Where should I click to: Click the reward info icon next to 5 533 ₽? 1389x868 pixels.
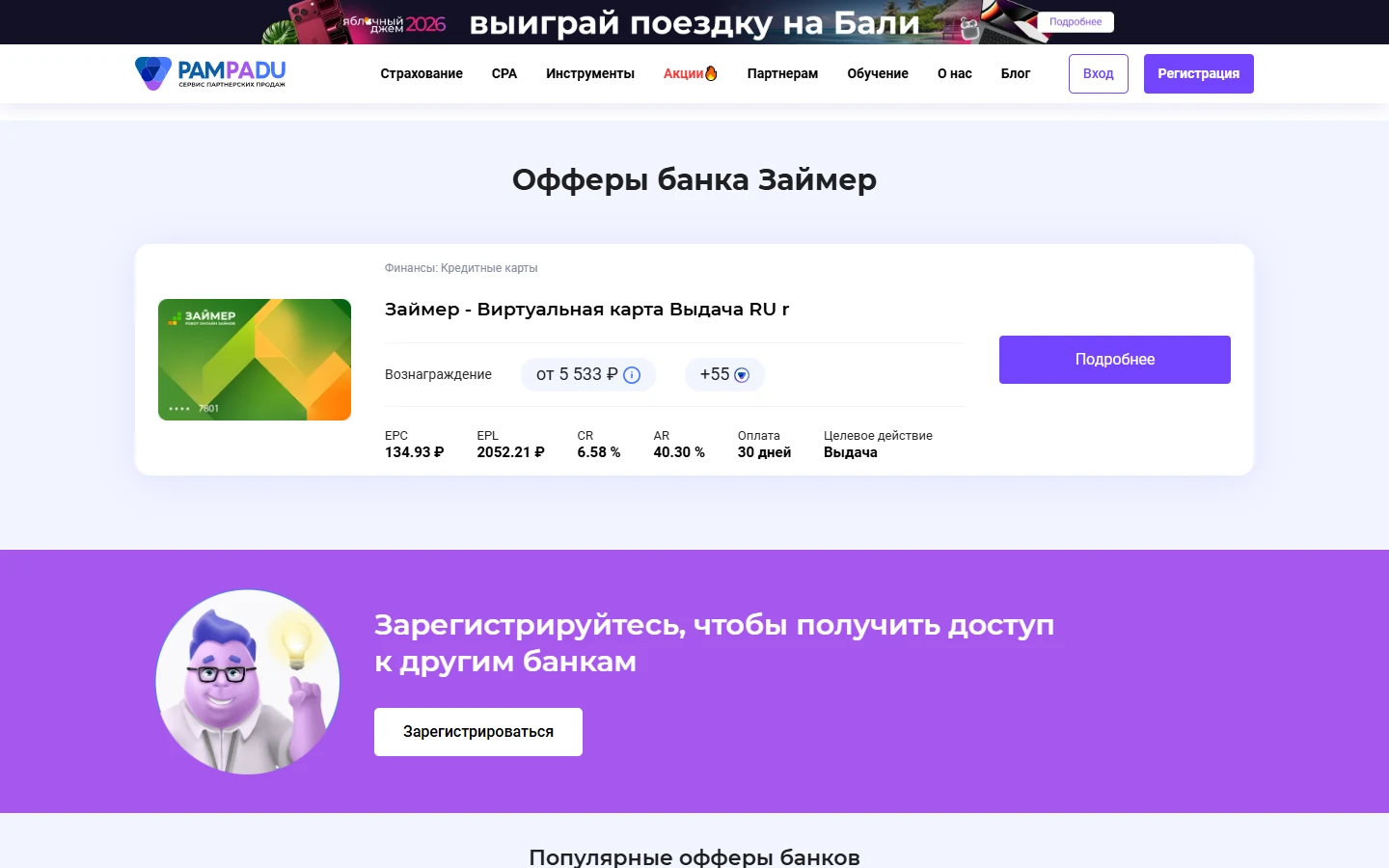point(632,375)
